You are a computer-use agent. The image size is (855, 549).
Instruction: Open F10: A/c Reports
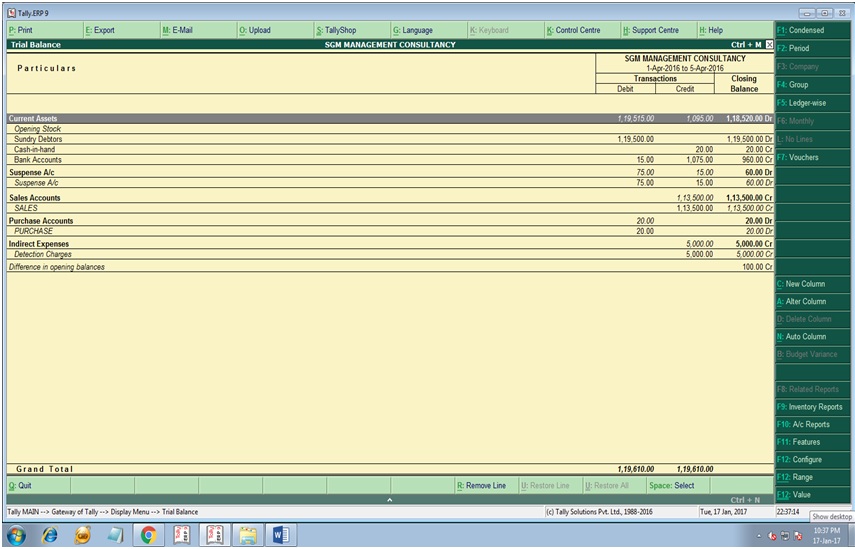pyautogui.click(x=812, y=425)
